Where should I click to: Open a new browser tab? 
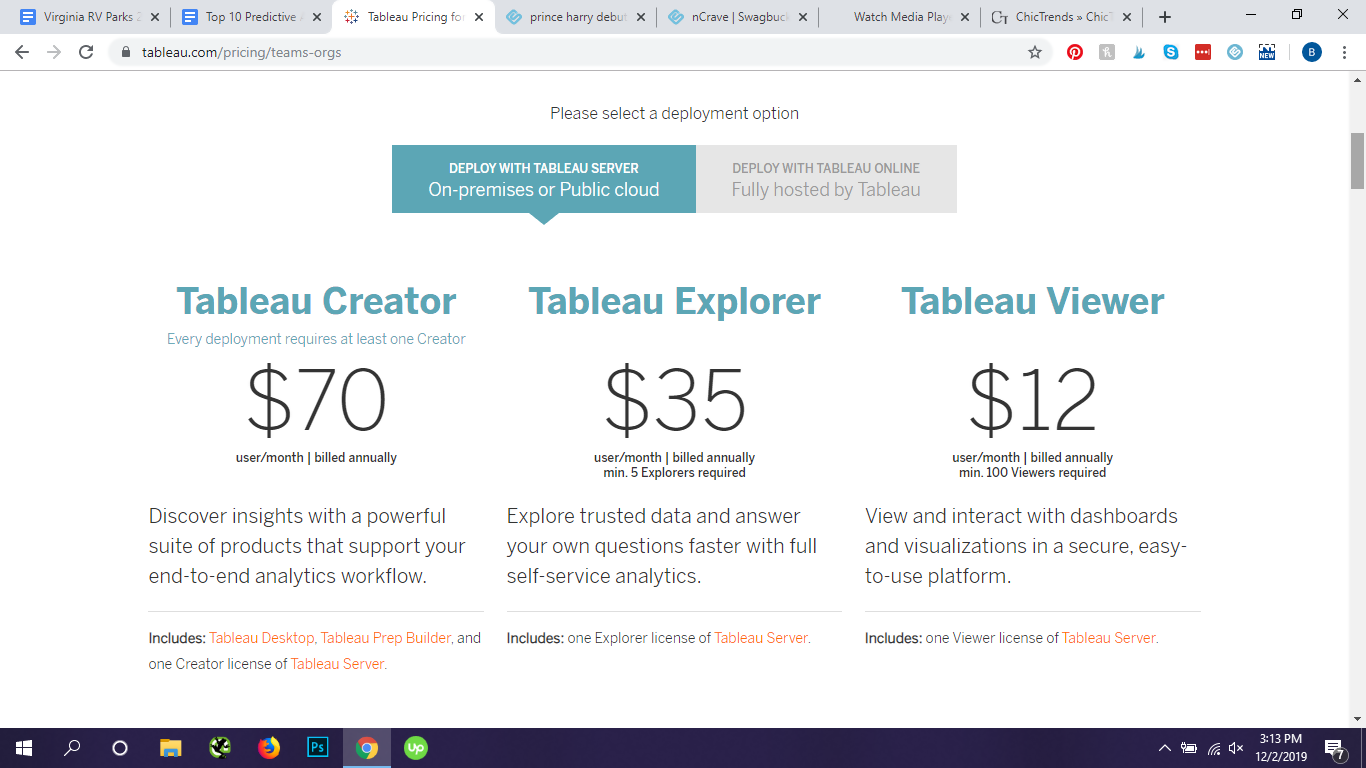click(x=1165, y=17)
